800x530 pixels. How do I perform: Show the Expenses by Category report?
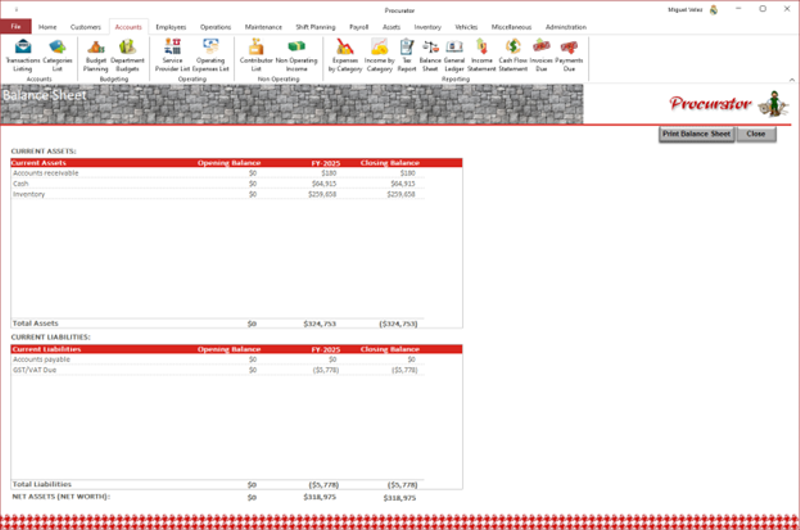point(345,53)
